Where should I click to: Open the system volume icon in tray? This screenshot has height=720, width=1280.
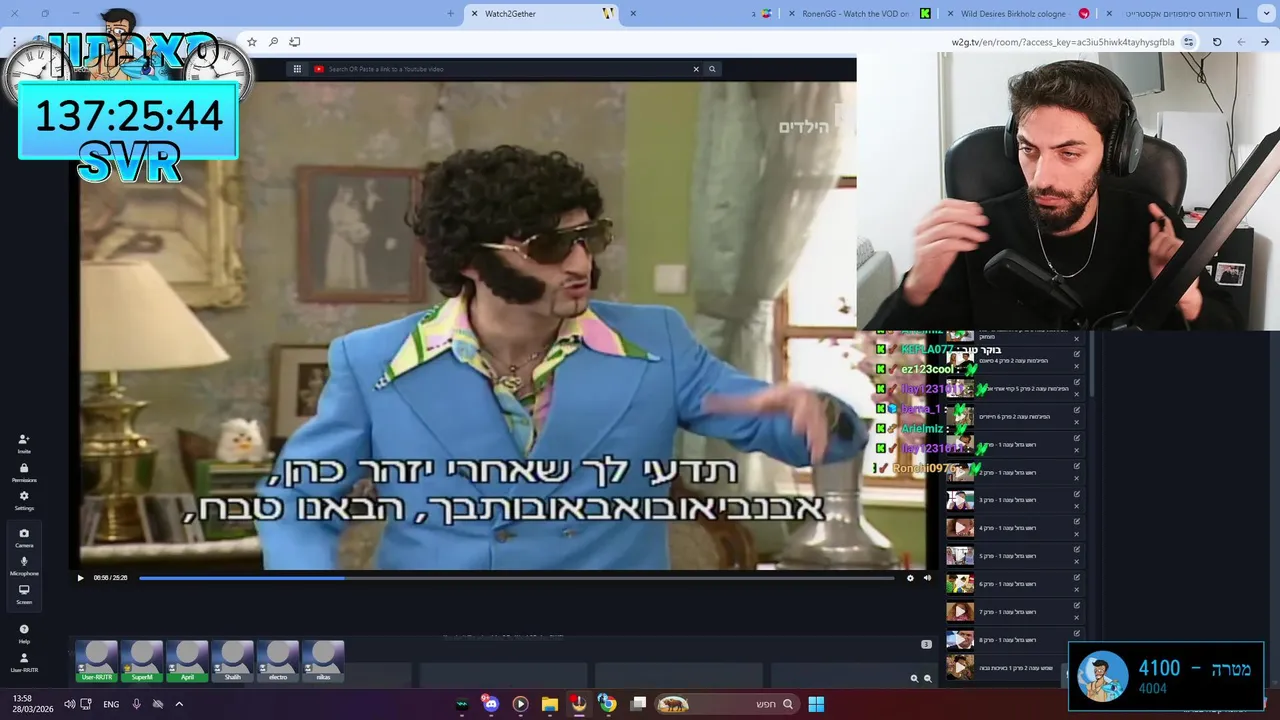pos(69,704)
